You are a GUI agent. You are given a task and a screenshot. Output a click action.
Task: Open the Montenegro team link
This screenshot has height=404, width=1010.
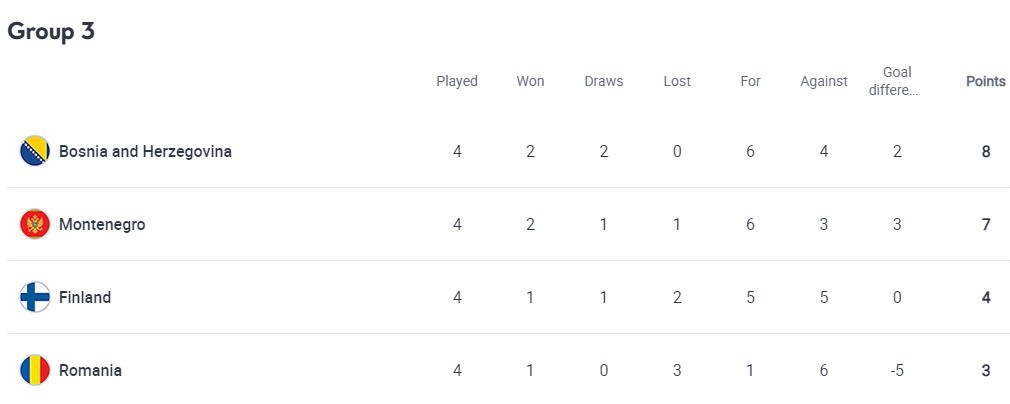click(102, 225)
